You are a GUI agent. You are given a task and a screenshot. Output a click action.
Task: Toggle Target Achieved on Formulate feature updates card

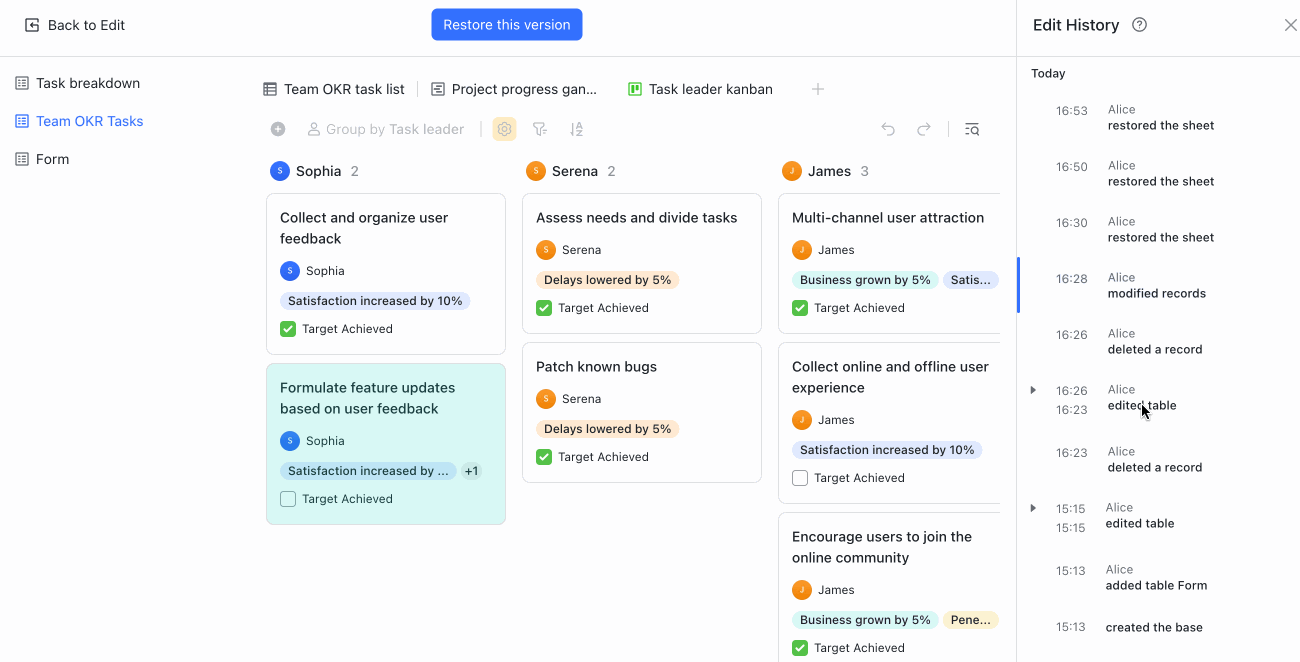(x=288, y=499)
